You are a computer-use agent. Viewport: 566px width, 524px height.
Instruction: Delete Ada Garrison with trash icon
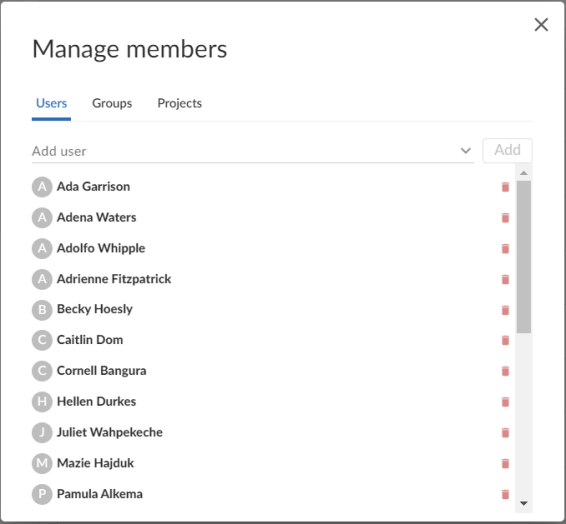pos(505,187)
